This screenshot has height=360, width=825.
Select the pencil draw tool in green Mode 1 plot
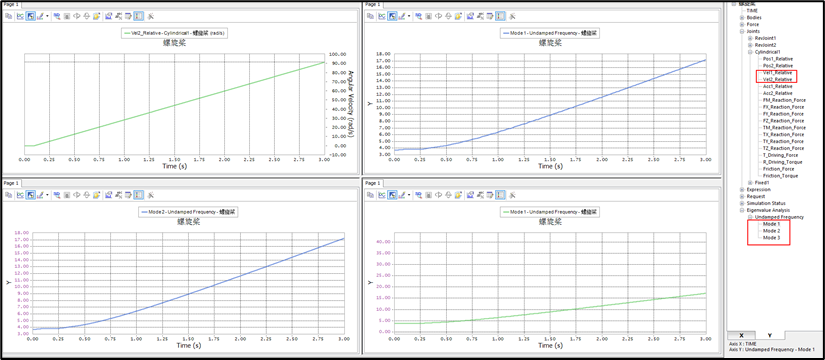(401, 195)
